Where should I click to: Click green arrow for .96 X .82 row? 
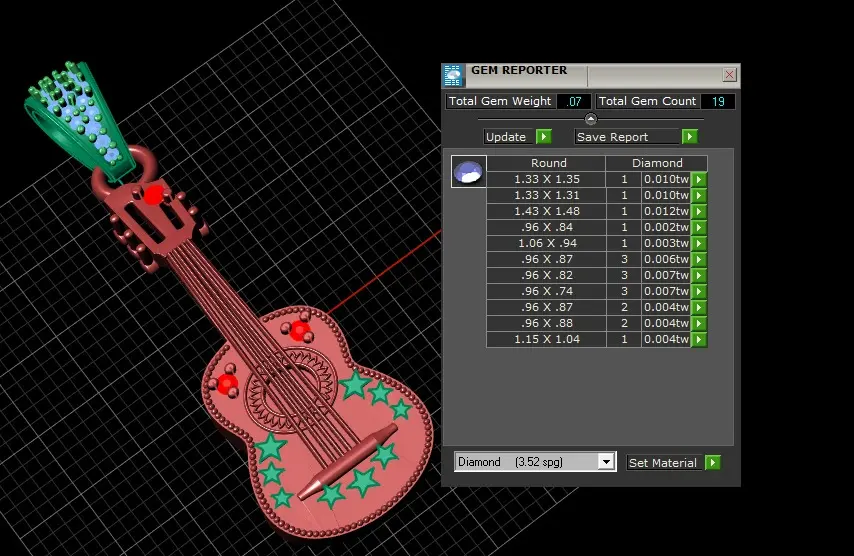coord(699,275)
